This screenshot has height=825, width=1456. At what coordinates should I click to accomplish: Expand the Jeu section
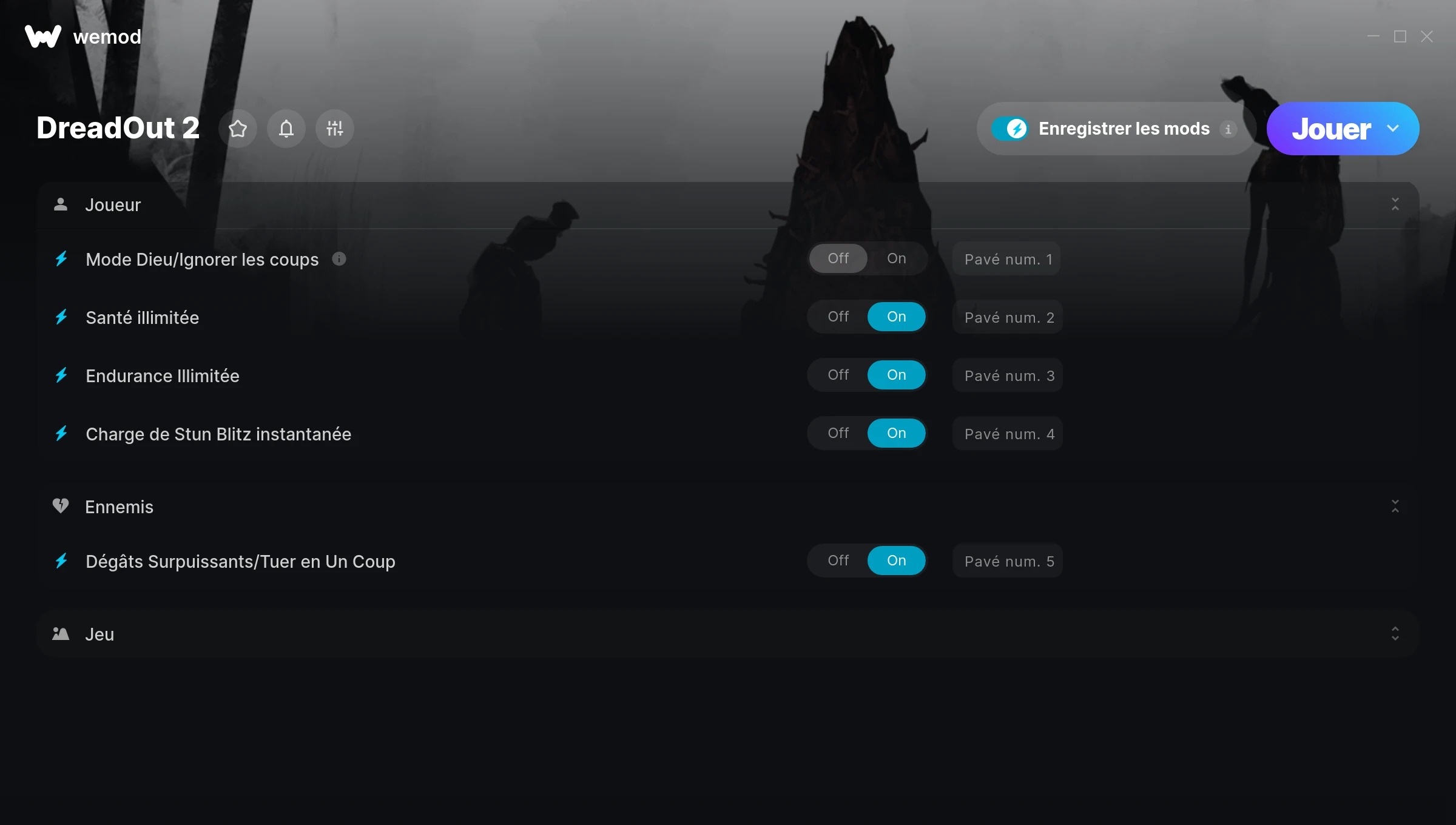pos(1395,634)
